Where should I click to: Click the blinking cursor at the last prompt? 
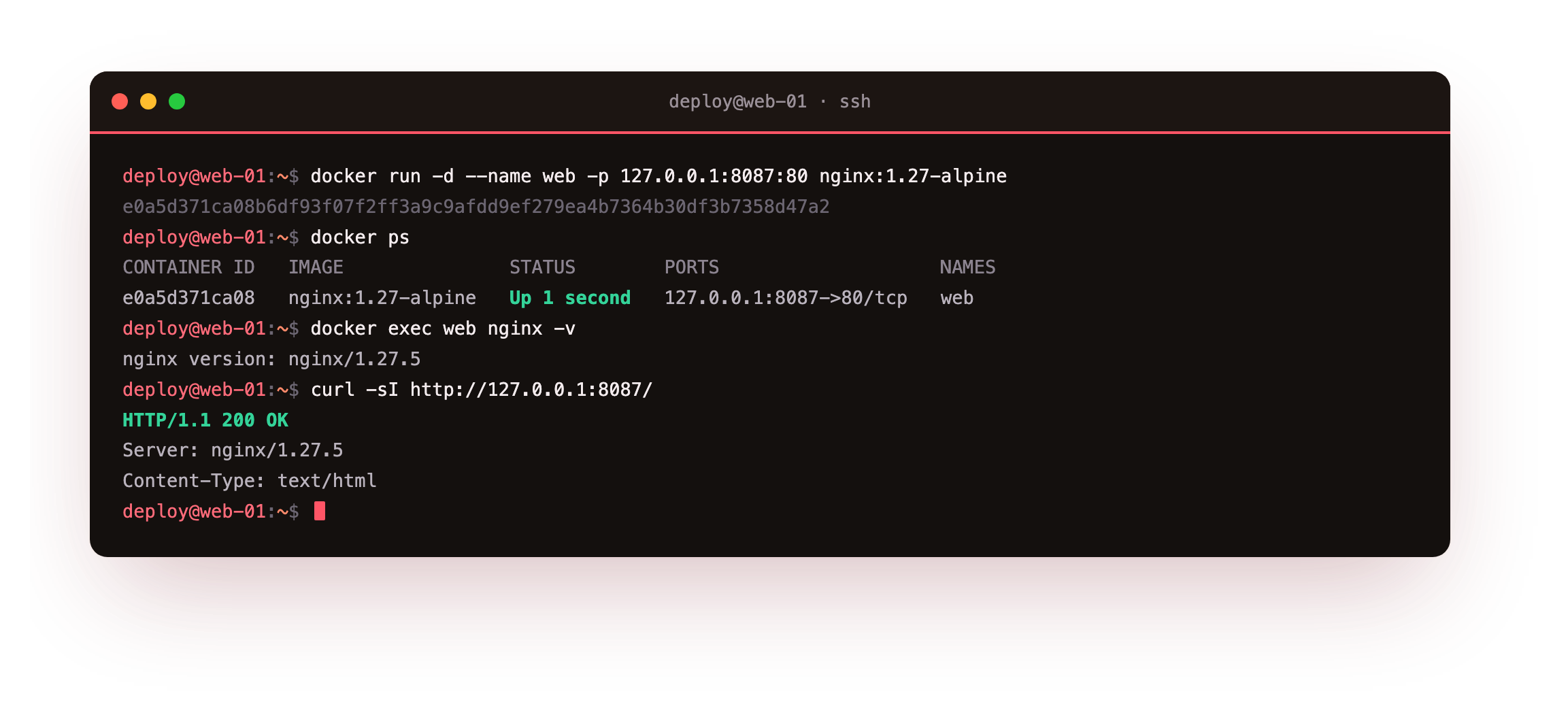[x=320, y=511]
